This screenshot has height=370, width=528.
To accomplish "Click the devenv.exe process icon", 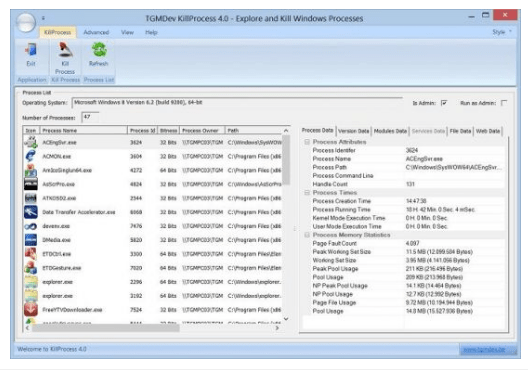I will point(31,226).
